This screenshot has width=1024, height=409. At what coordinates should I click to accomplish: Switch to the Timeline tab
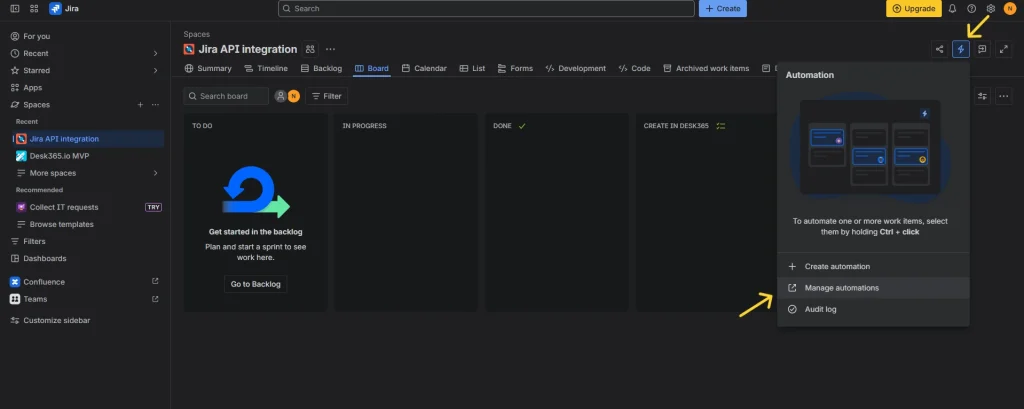265,68
